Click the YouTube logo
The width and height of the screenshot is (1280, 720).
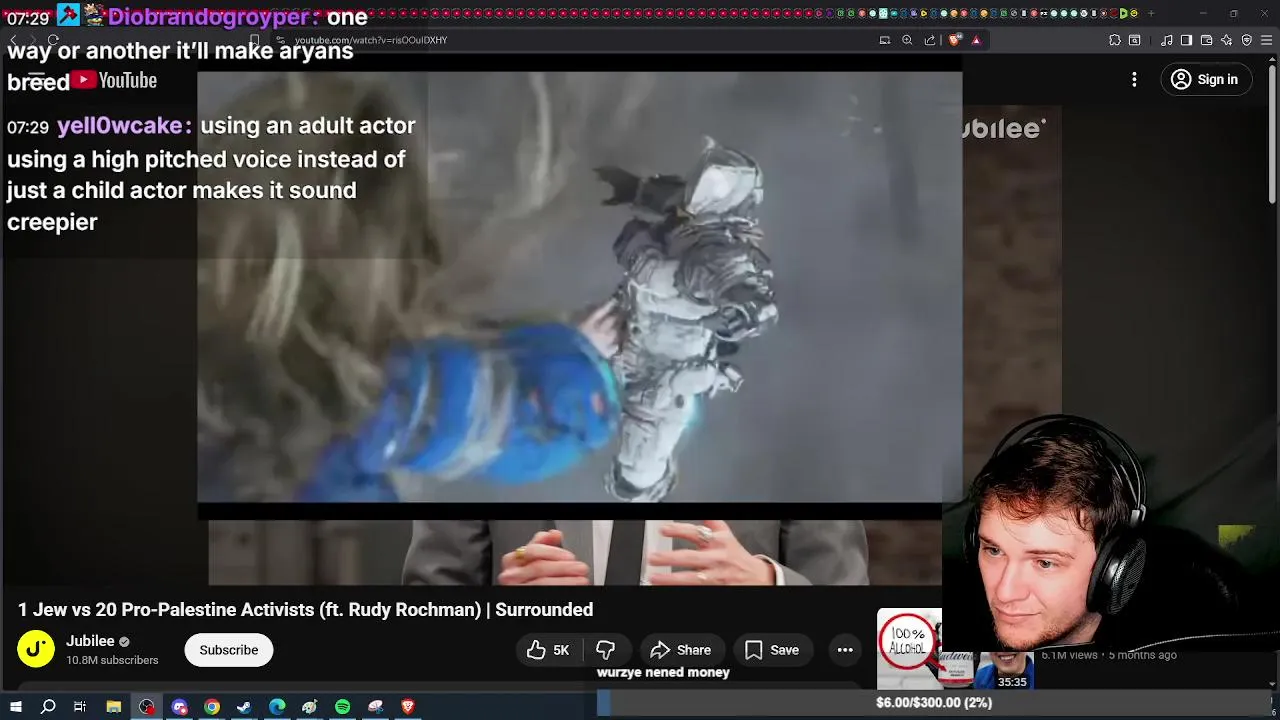tap(114, 80)
